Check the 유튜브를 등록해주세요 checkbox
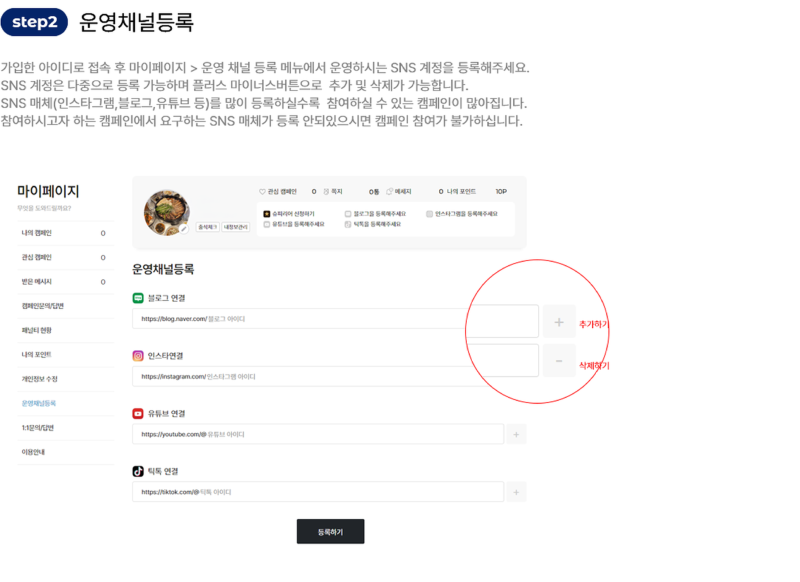This screenshot has width=800, height=582. 267,225
